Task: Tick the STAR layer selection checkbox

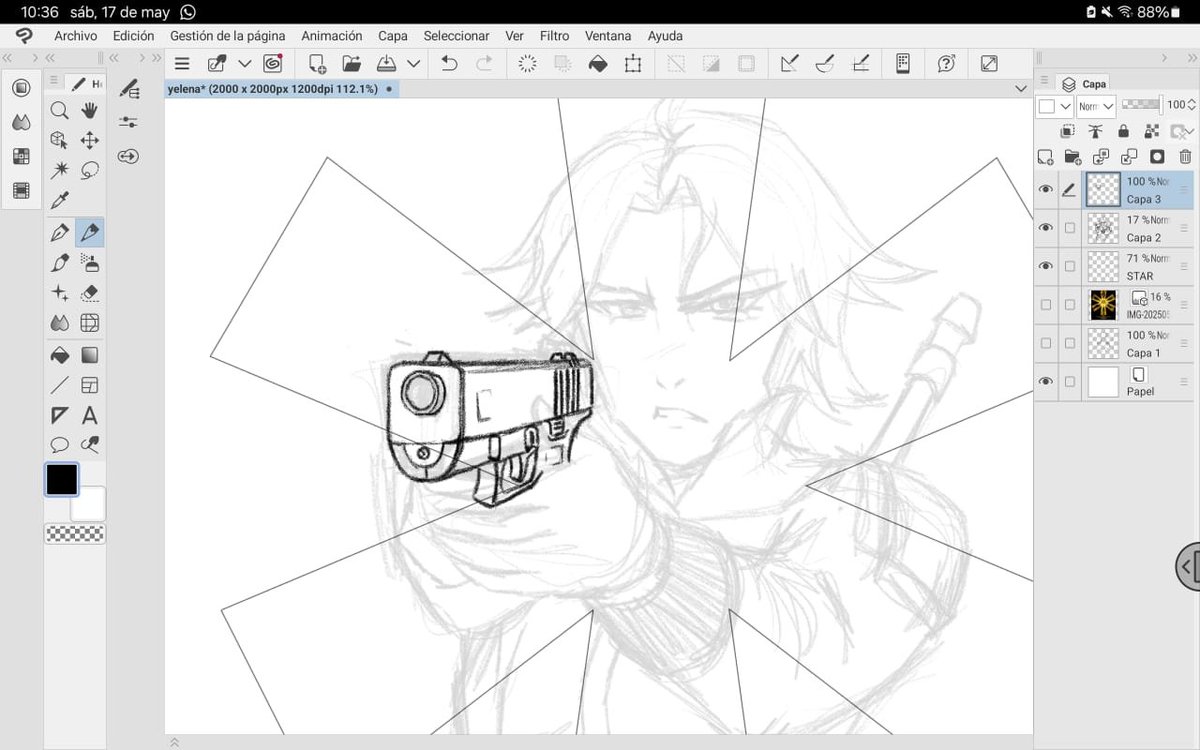Action: (x=1070, y=266)
